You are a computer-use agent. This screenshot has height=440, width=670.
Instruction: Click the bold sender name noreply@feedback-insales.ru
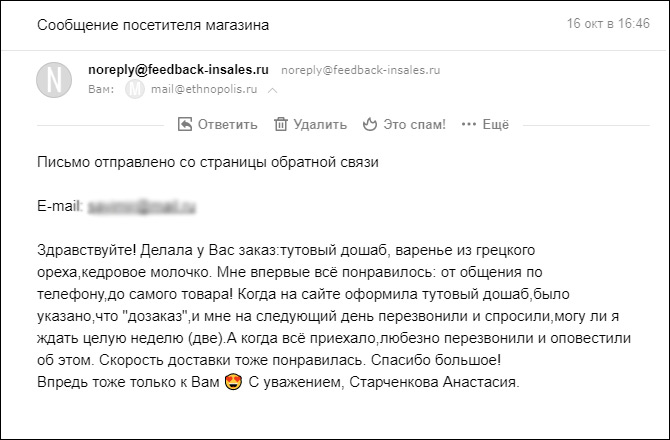[x=179, y=69]
